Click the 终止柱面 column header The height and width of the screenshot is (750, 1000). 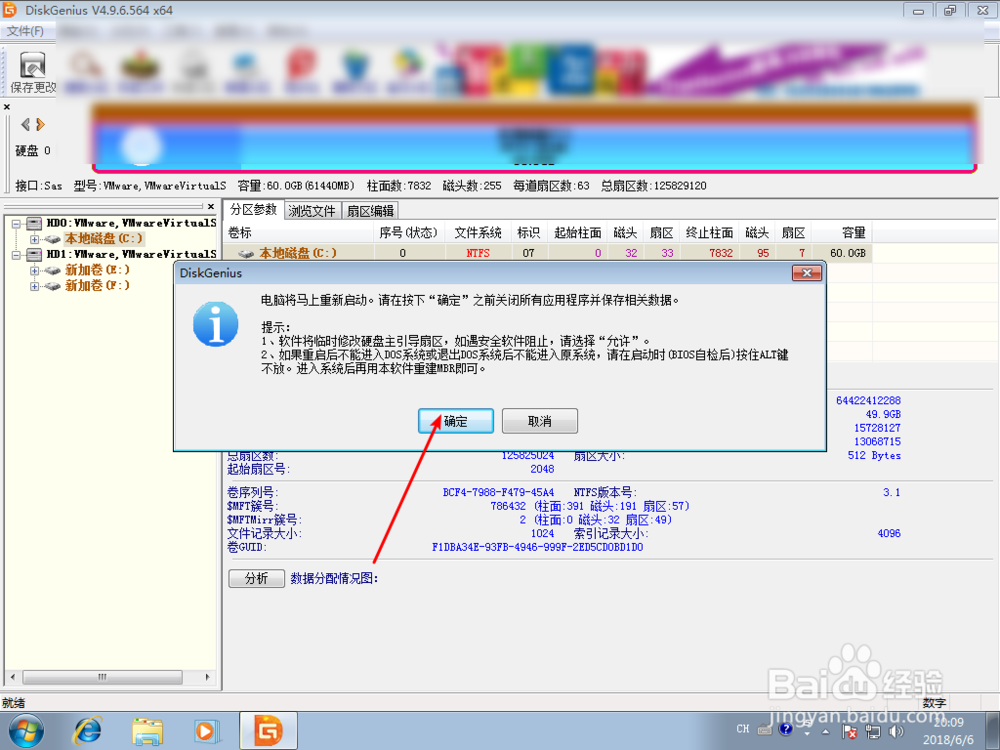coord(709,233)
